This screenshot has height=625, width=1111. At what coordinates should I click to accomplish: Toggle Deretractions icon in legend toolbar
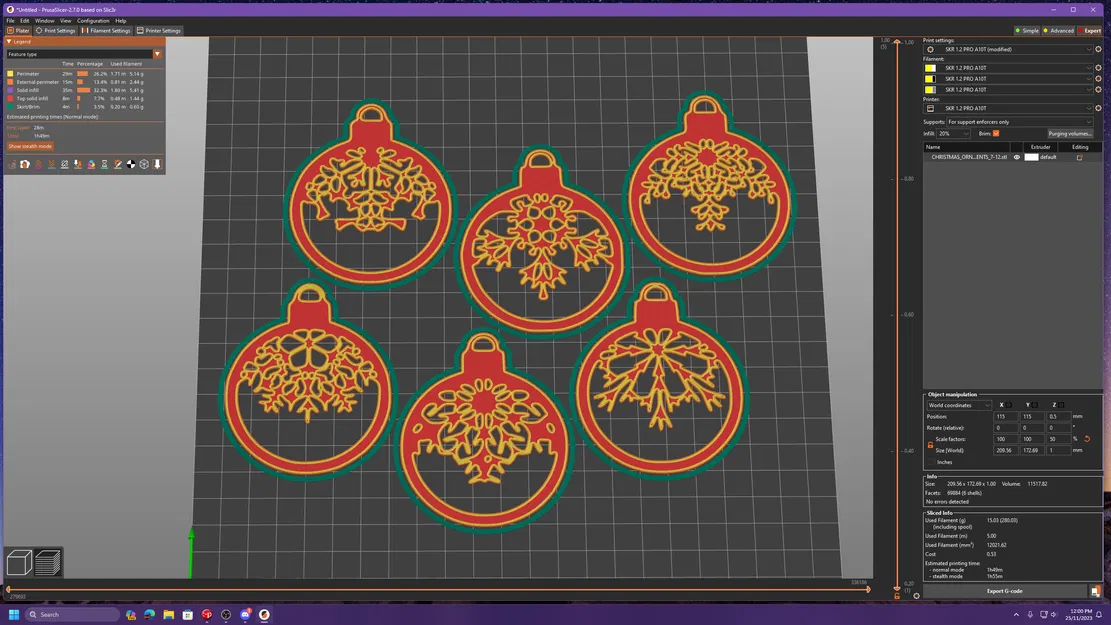pyautogui.click(x=51, y=164)
